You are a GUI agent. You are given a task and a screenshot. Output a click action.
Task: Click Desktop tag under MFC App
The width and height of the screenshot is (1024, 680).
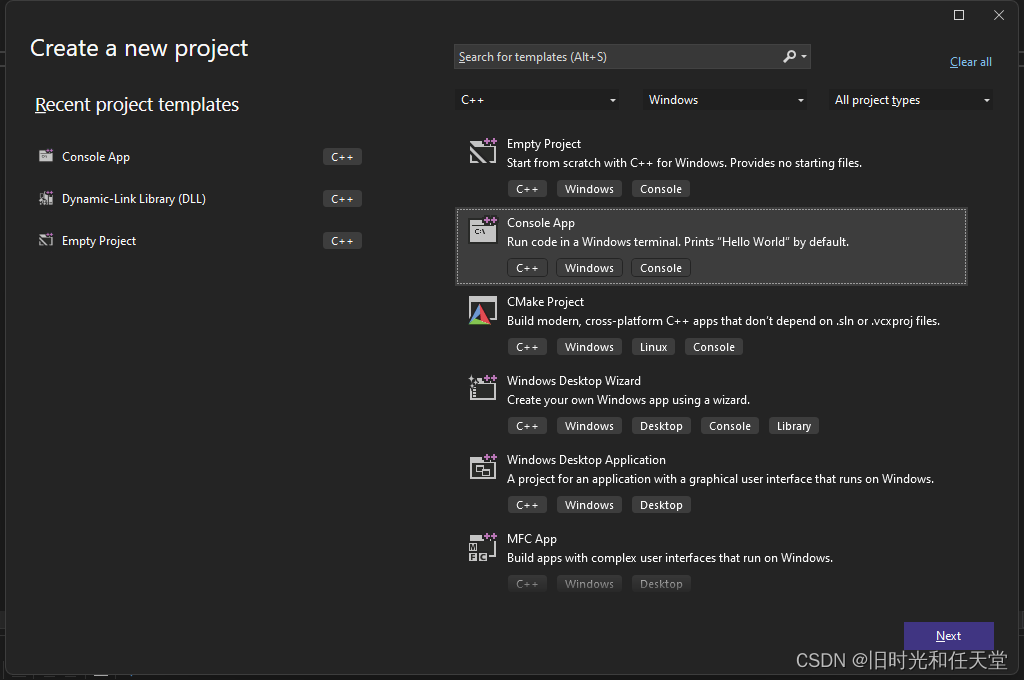(x=661, y=584)
